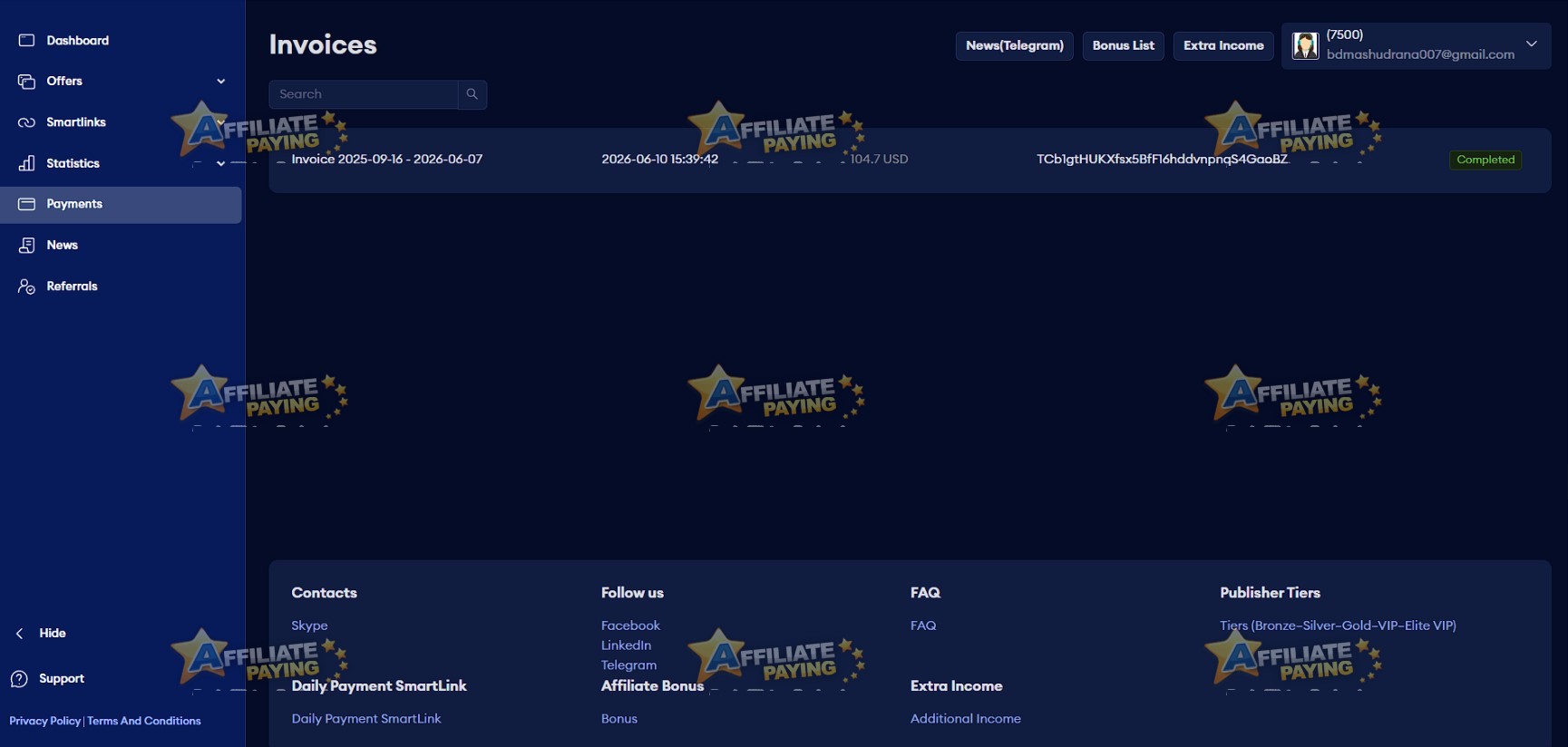1568x747 pixels.
Task: Open the LinkedIn link
Action: click(x=626, y=645)
